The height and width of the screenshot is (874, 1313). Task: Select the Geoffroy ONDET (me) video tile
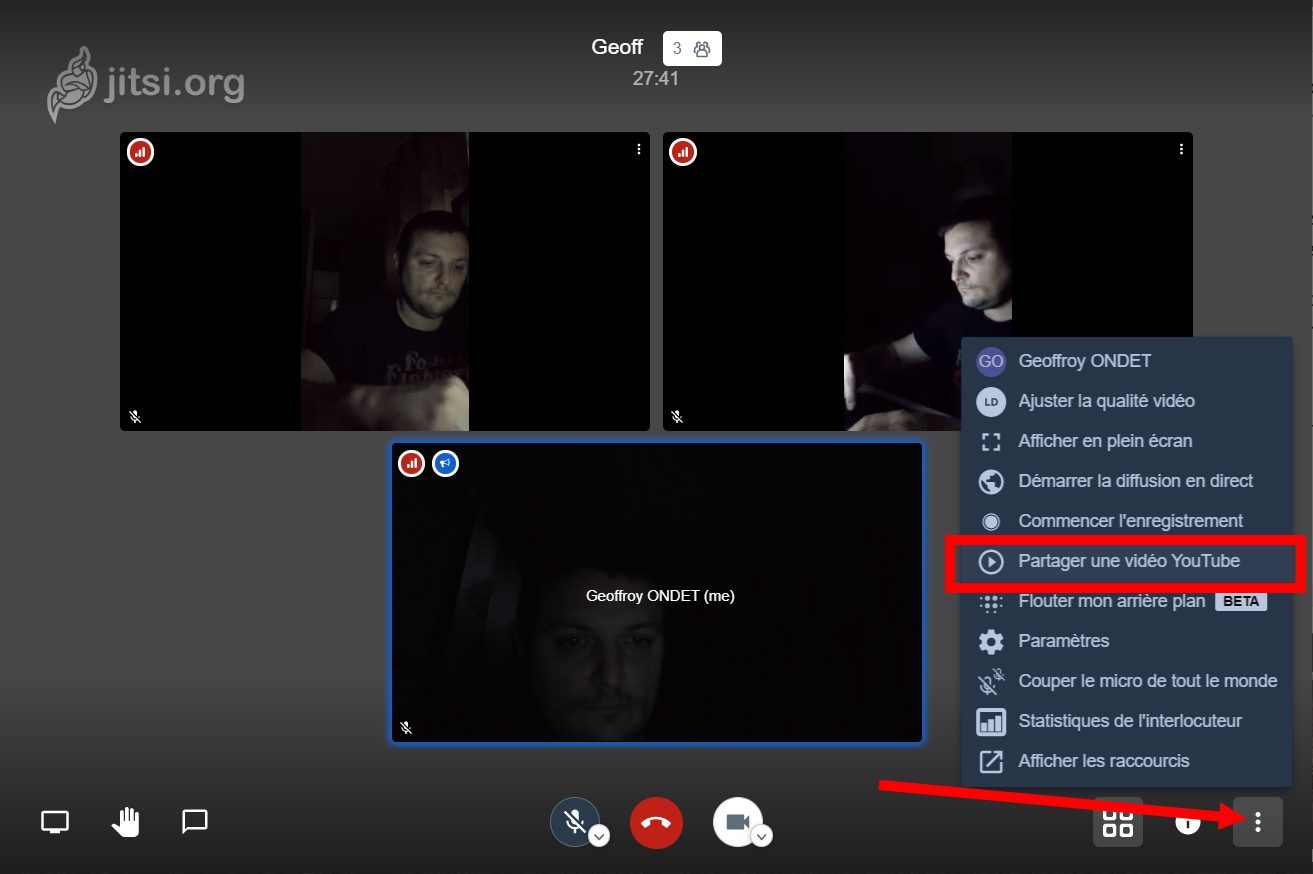pos(657,593)
